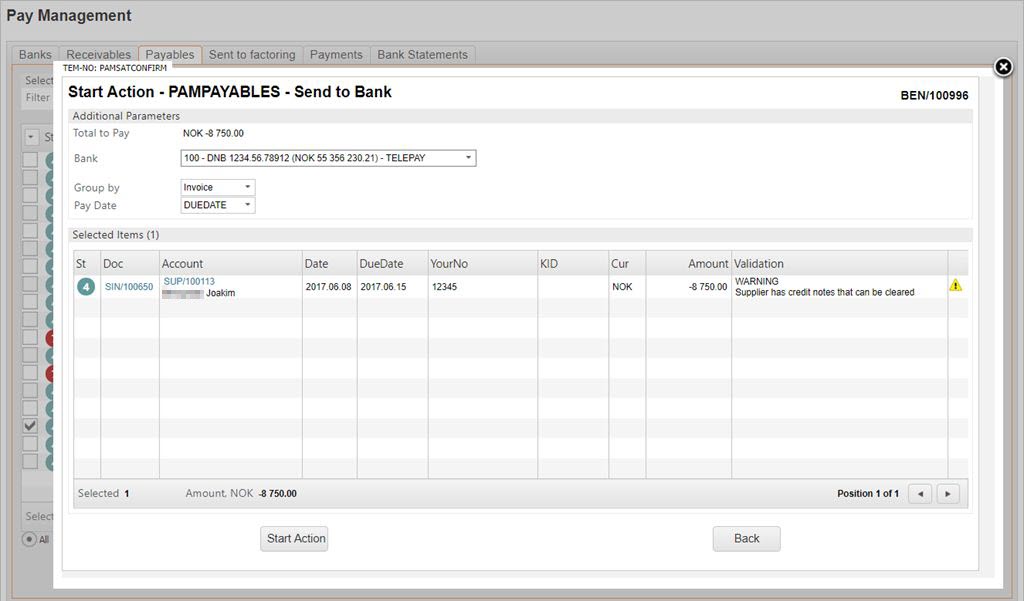Switch to the Payments tab
1024x601 pixels.
[336, 55]
